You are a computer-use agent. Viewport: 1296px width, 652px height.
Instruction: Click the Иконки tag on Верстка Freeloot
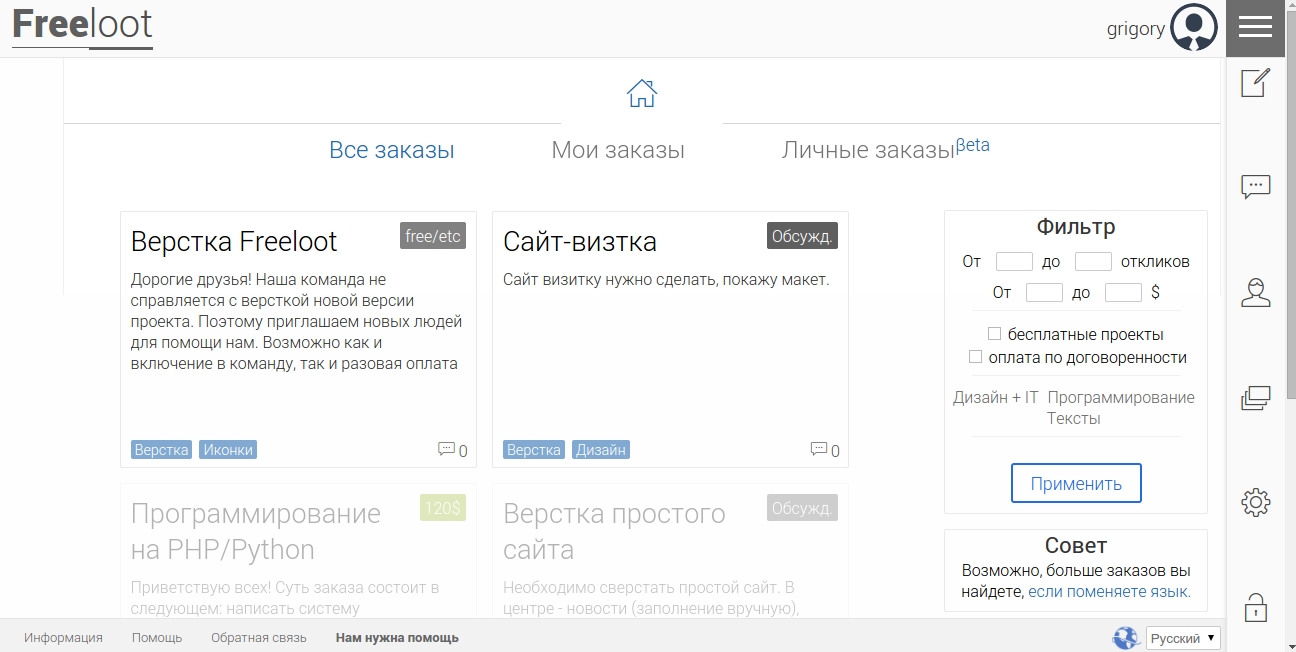coord(228,450)
